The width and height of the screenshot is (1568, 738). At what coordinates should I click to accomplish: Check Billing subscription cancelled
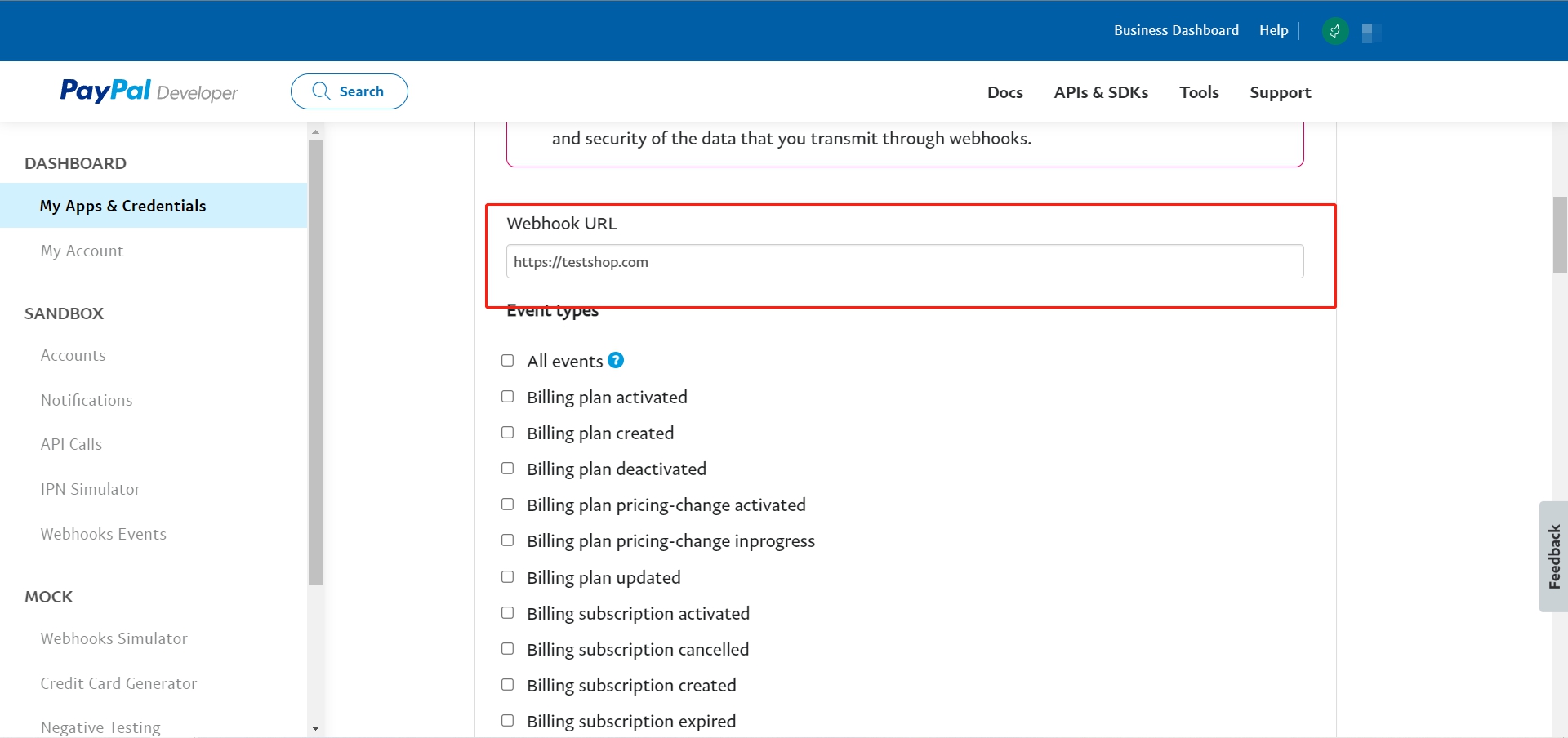(508, 648)
